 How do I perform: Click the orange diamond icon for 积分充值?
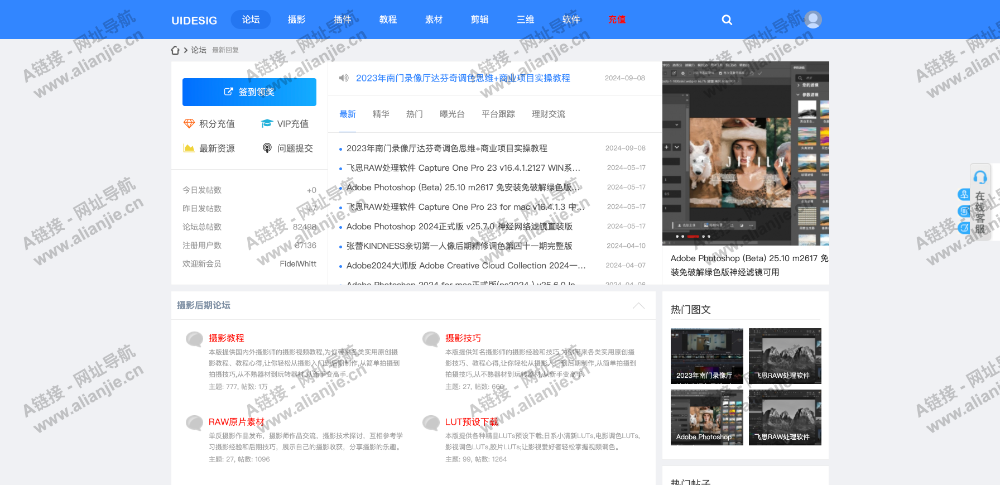189,124
